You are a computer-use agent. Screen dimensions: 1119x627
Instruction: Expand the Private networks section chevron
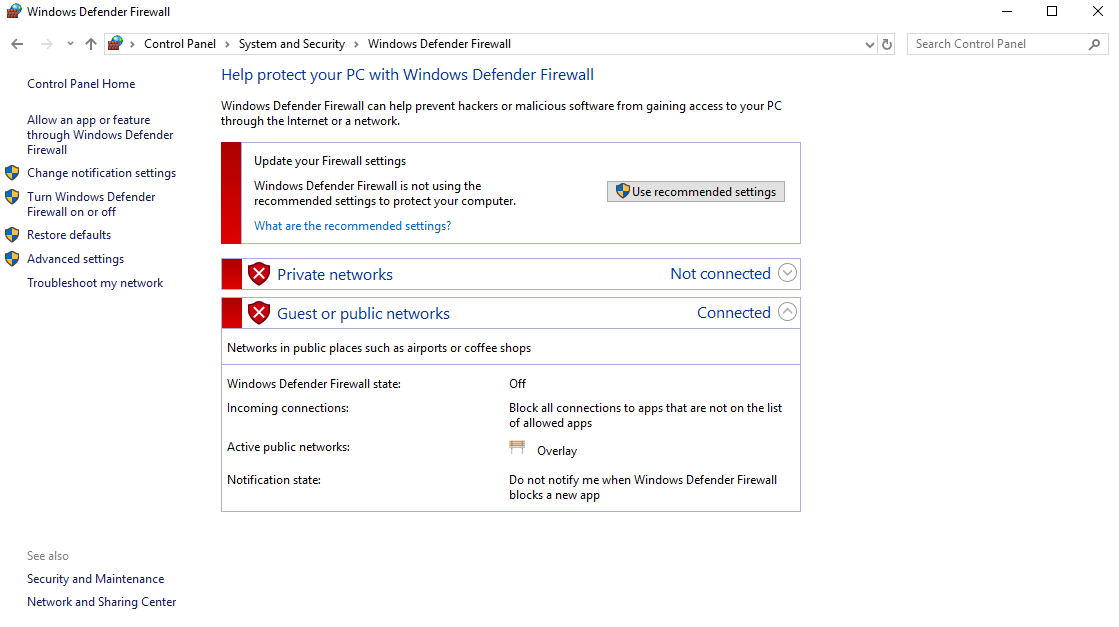click(x=787, y=273)
